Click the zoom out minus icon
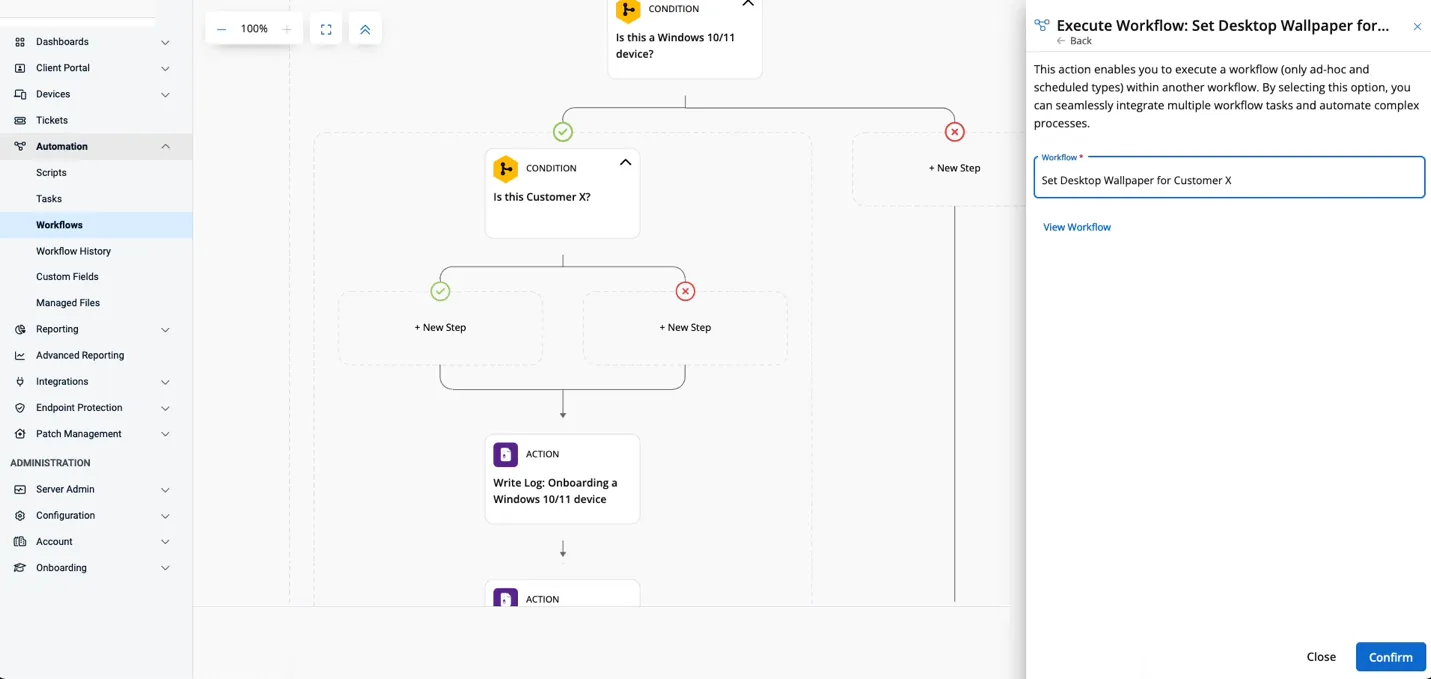The height and width of the screenshot is (679, 1431). pyautogui.click(x=221, y=29)
